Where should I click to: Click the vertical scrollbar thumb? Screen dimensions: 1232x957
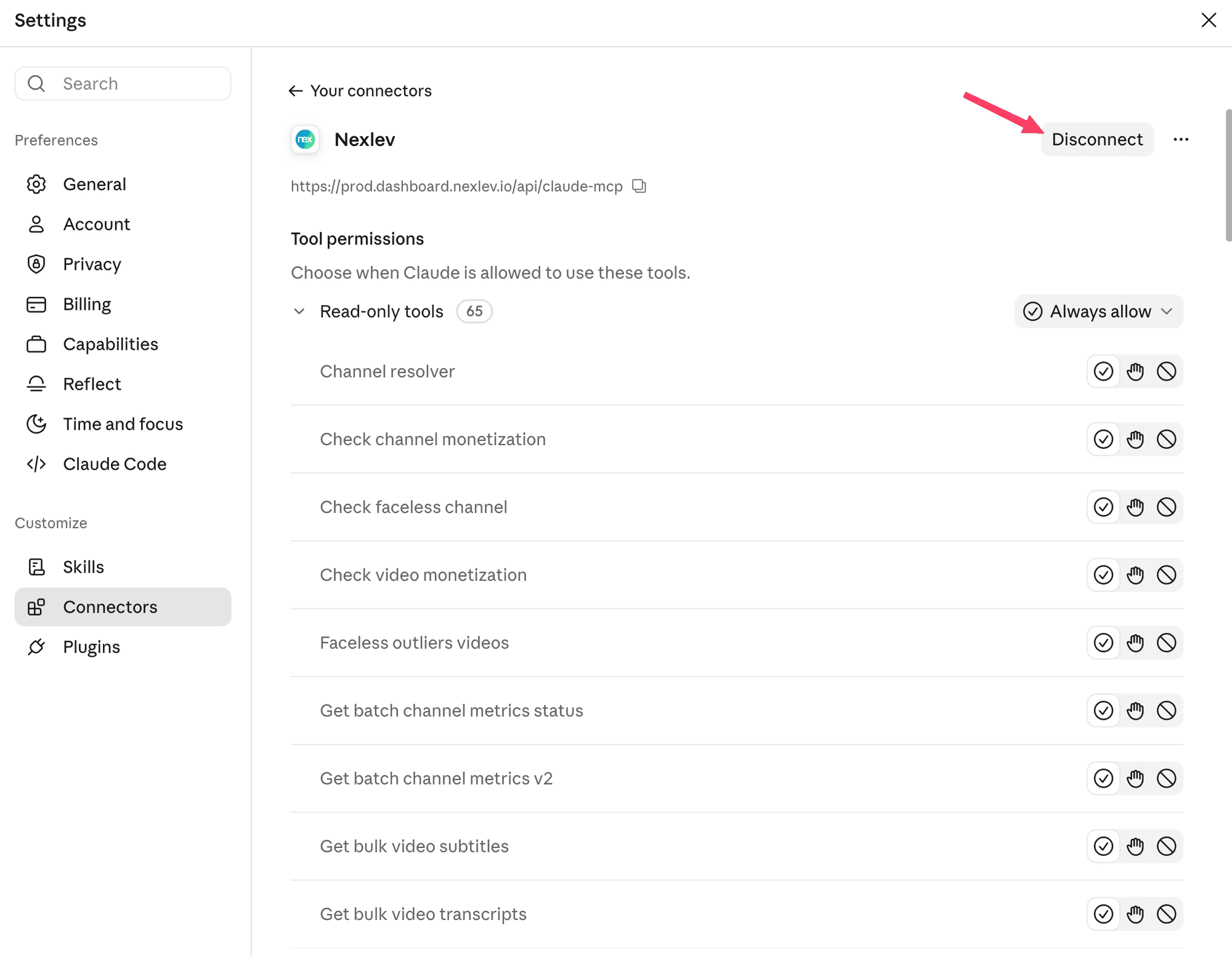click(1228, 176)
